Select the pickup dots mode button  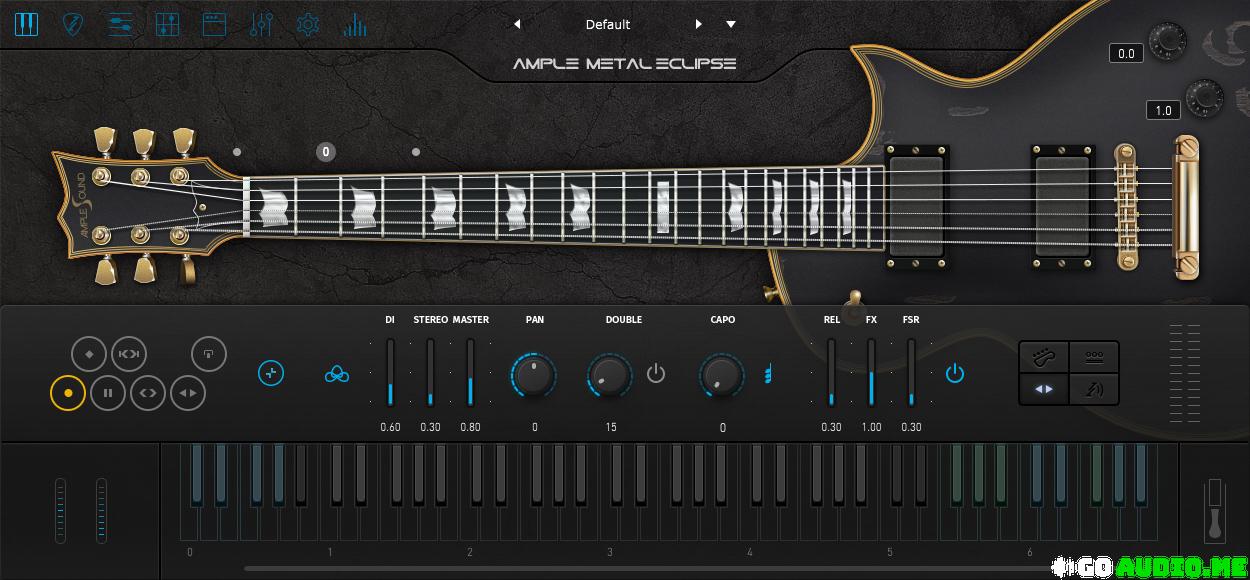[x=1094, y=357]
